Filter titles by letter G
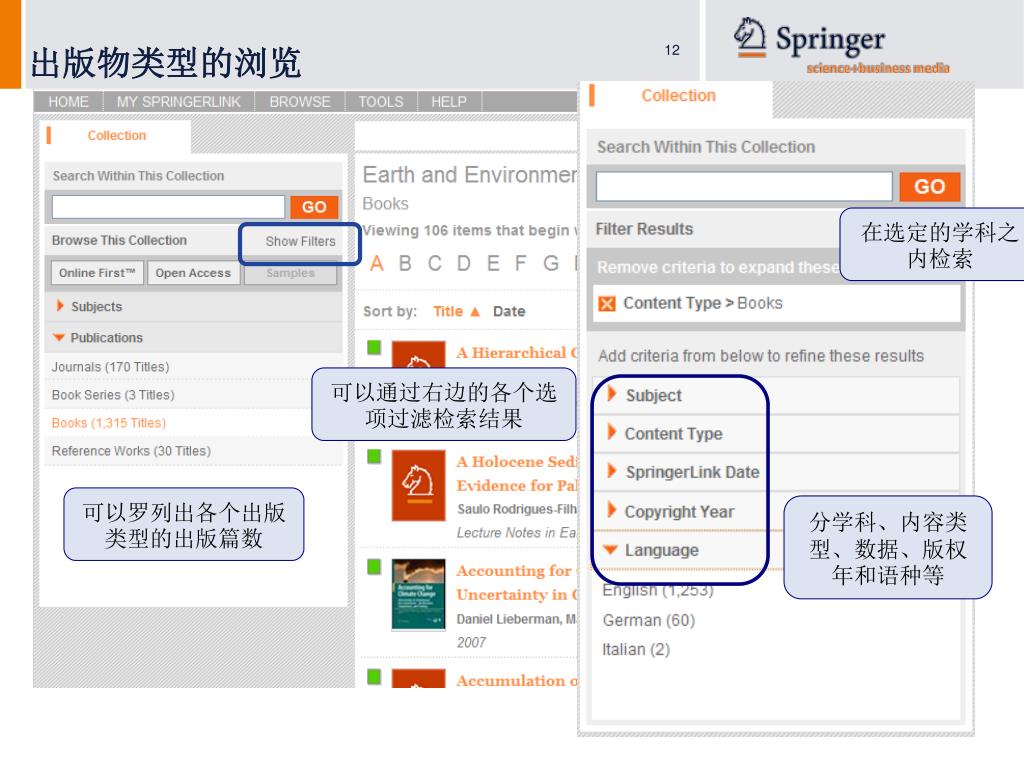1024x768 pixels. coord(551,264)
